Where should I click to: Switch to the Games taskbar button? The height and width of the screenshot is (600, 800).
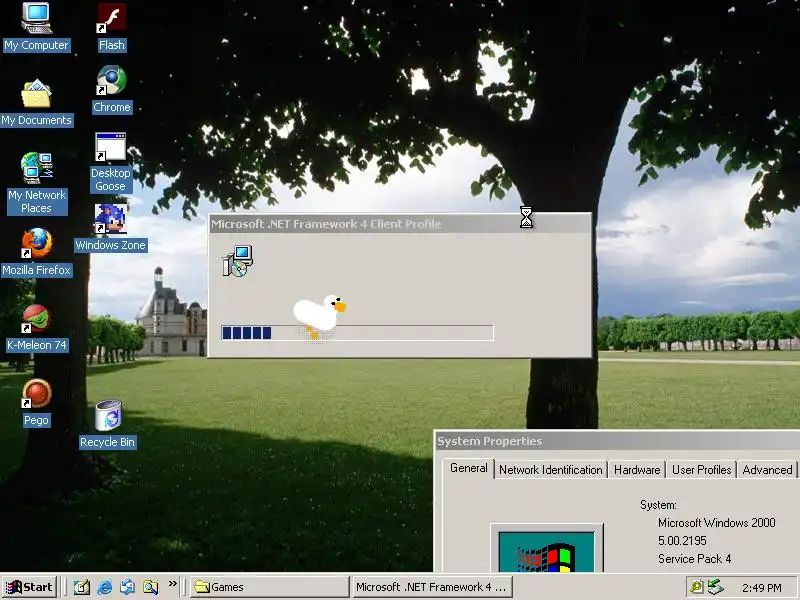click(269, 587)
